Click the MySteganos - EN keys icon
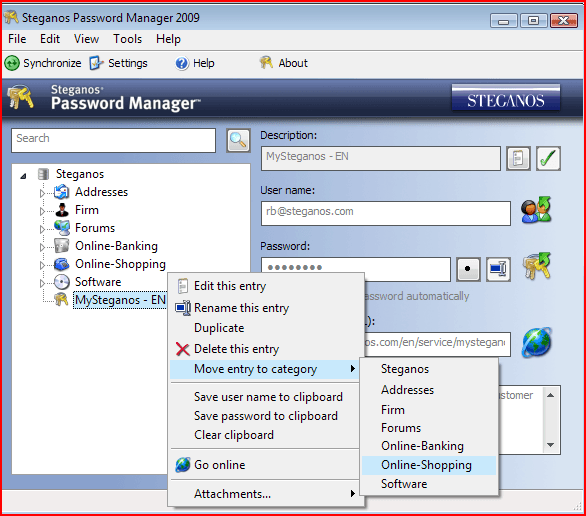Image resolution: width=586 pixels, height=516 pixels. click(x=61, y=300)
